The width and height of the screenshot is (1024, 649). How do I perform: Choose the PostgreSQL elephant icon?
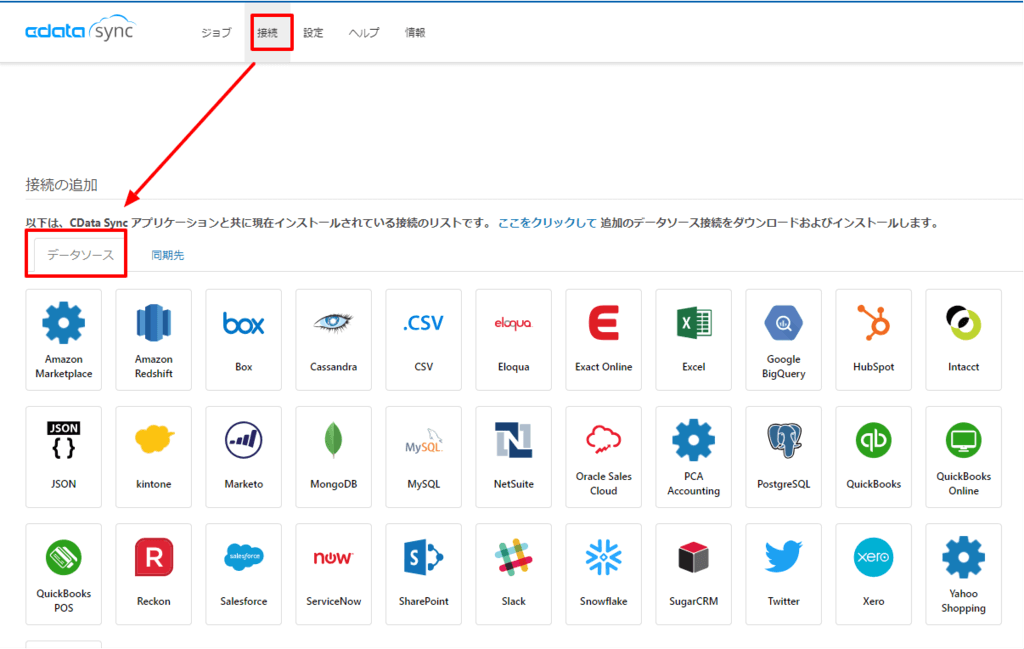pyautogui.click(x=784, y=440)
